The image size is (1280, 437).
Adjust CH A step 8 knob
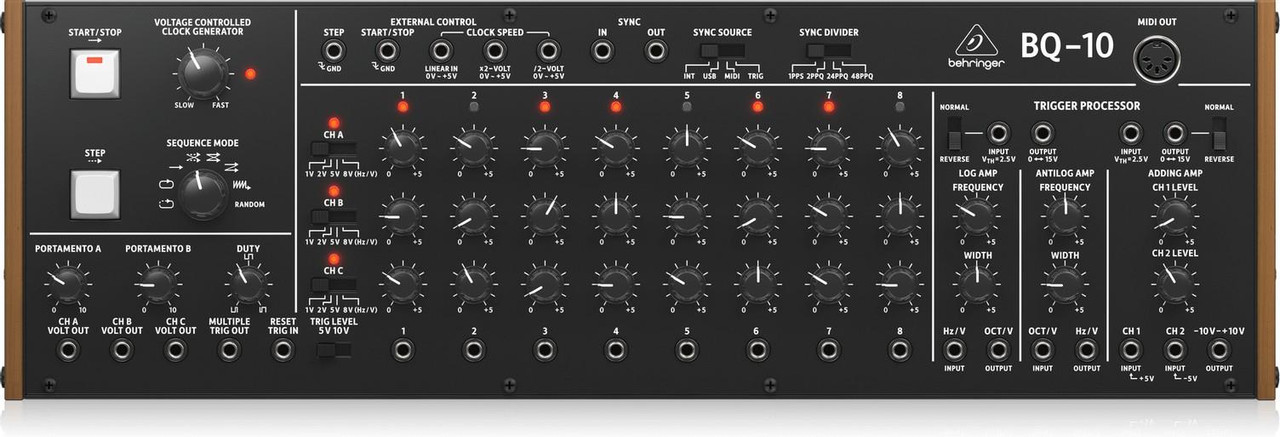click(x=900, y=147)
